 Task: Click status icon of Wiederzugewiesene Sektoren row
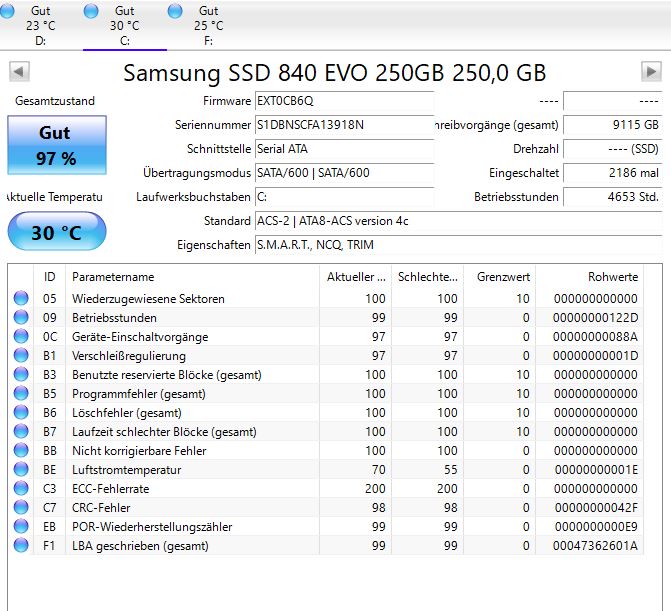(x=21, y=298)
